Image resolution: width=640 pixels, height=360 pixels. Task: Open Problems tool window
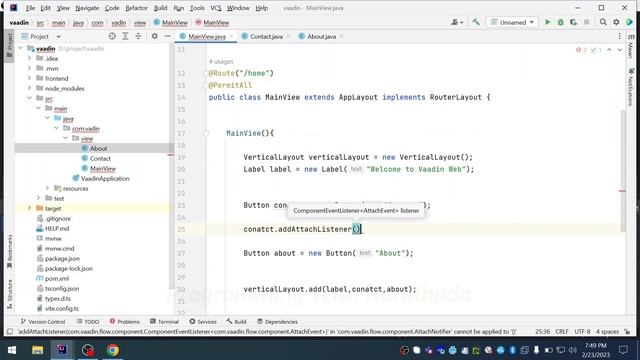124,322
